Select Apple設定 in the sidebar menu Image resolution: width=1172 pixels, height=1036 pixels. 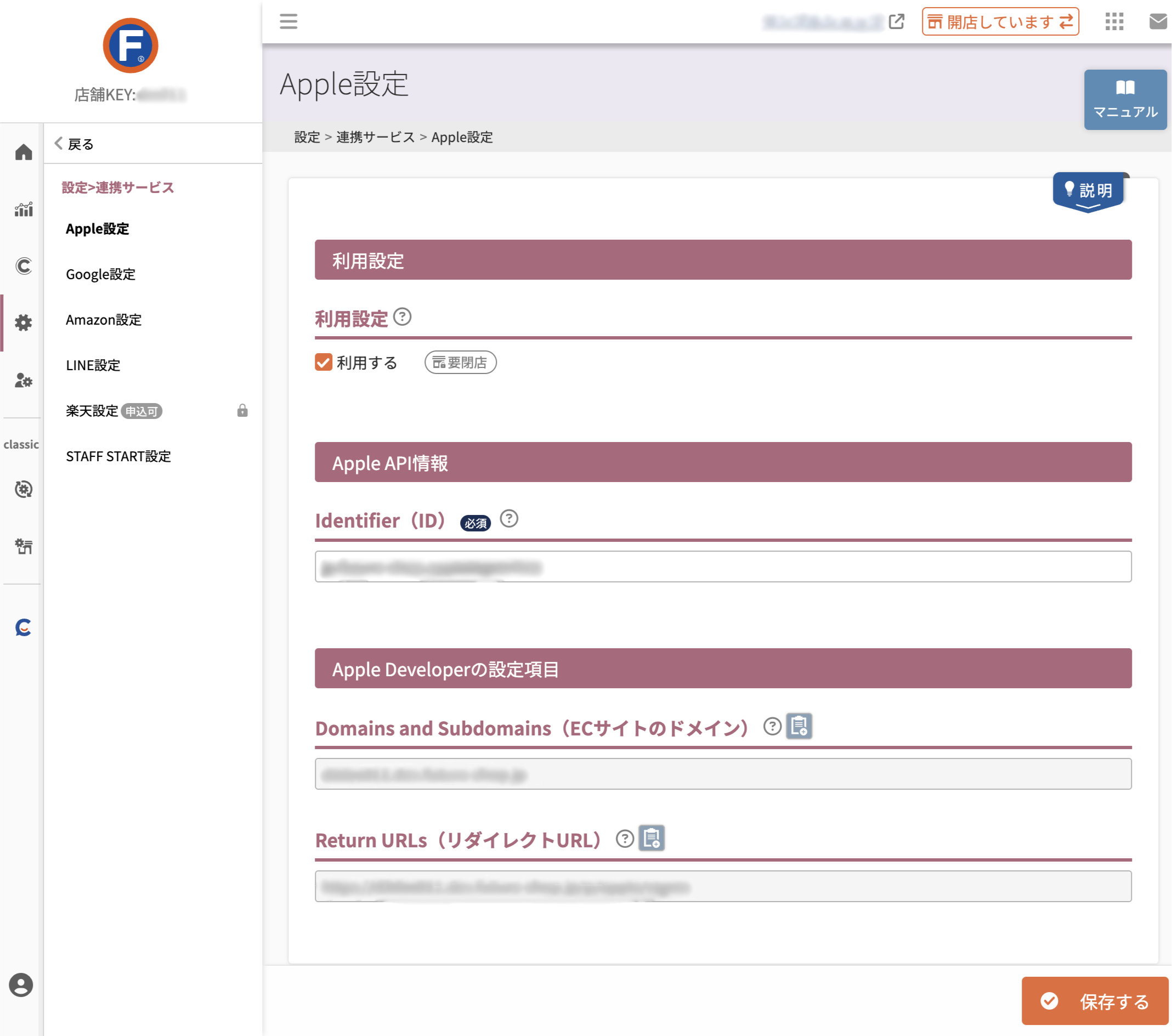coord(98,229)
